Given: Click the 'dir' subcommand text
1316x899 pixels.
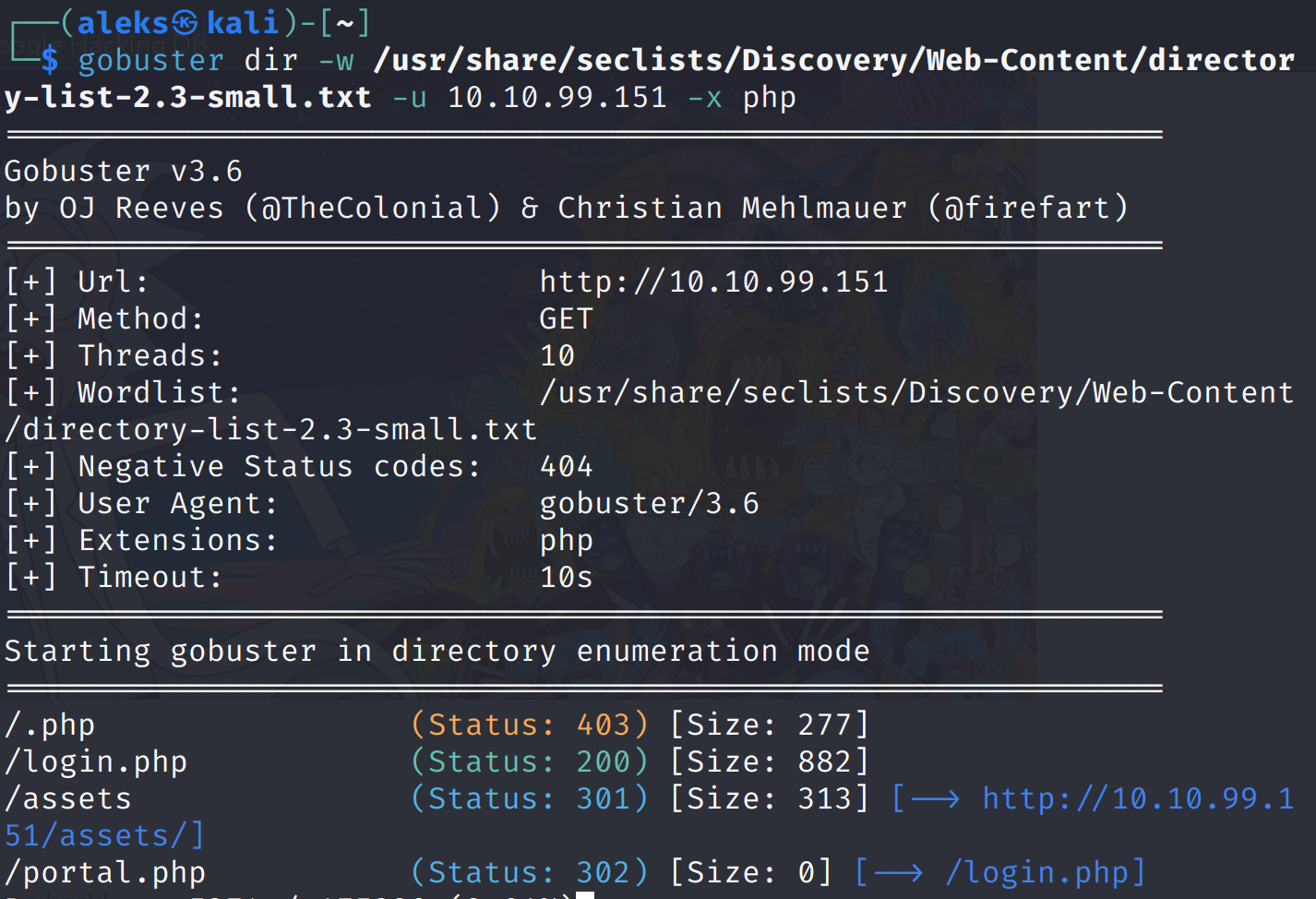Looking at the screenshot, I should 271,60.
